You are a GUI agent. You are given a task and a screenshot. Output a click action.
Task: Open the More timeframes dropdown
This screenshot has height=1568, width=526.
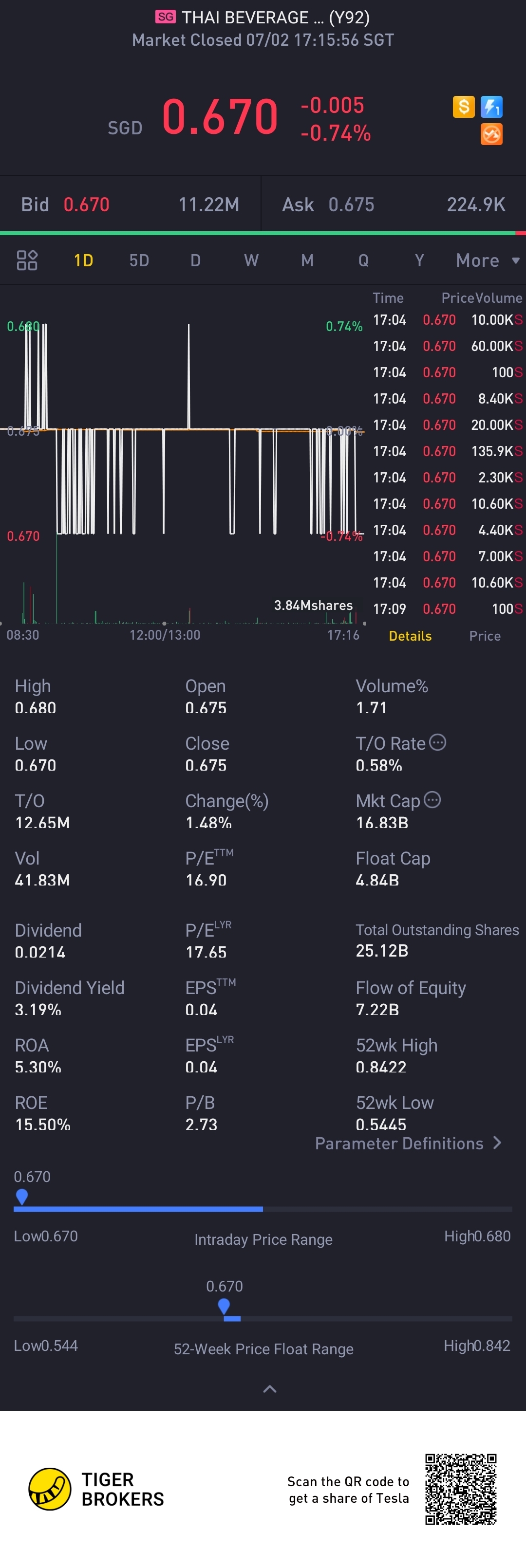(487, 260)
